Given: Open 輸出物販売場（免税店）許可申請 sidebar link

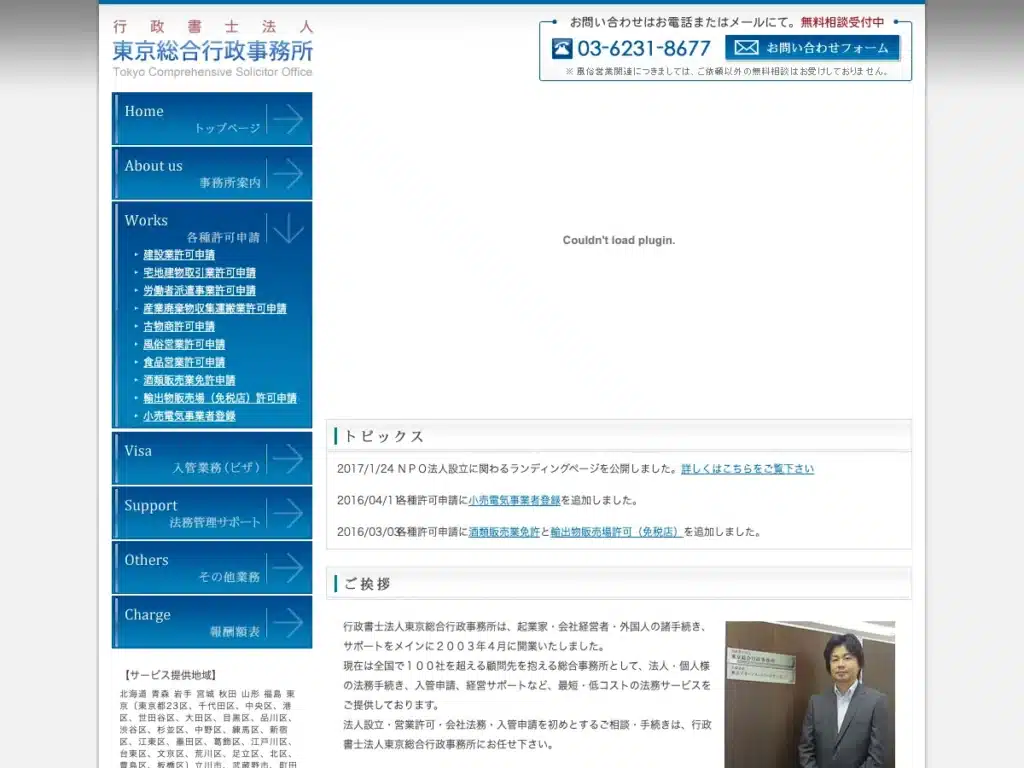Looking at the screenshot, I should pyautogui.click(x=220, y=398).
